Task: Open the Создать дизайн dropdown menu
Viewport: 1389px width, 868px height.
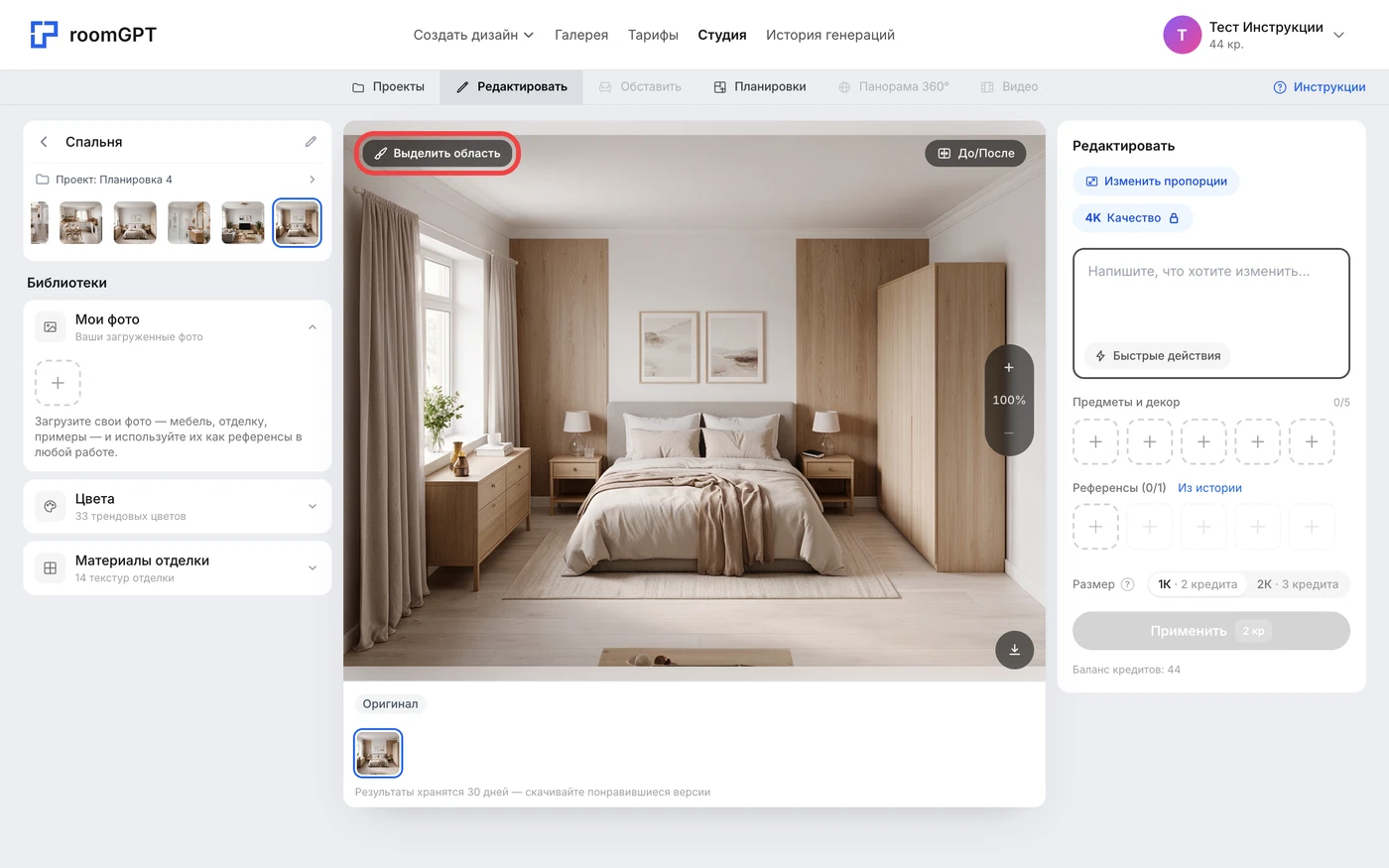Action: (473, 35)
